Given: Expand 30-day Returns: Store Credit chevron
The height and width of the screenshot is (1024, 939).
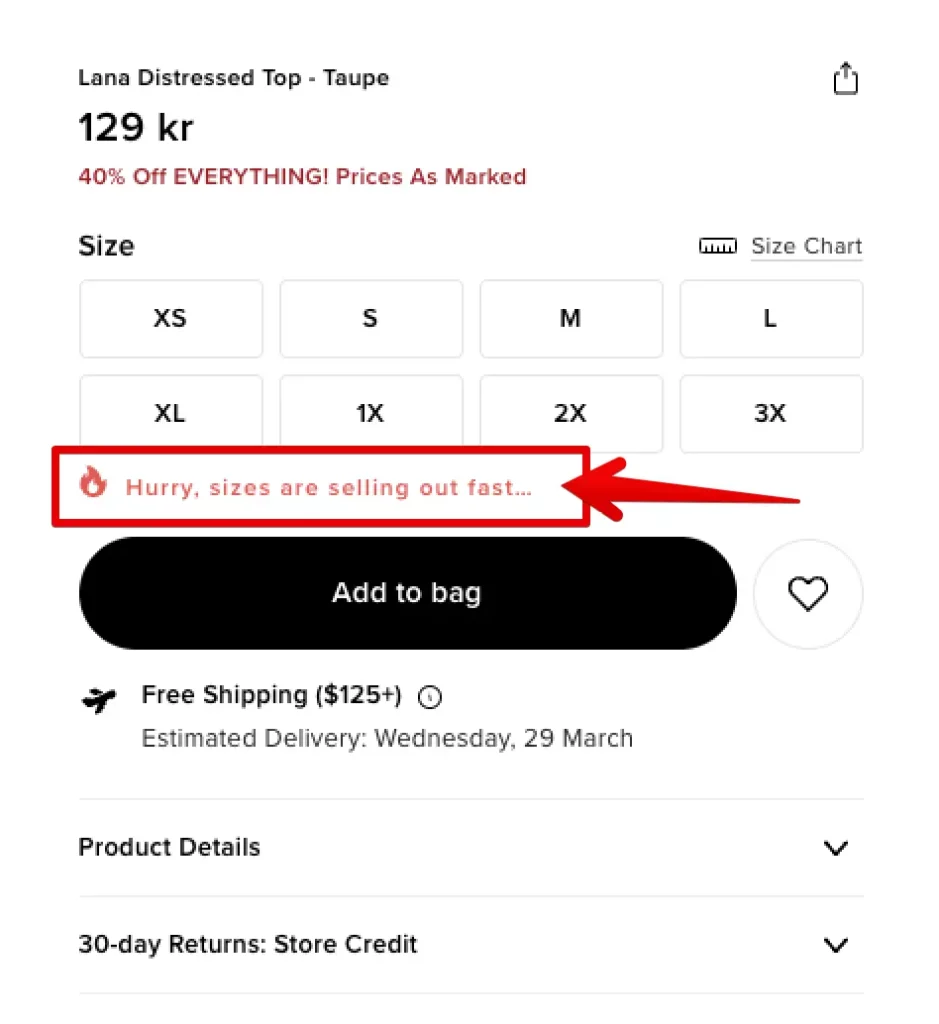Looking at the screenshot, I should coord(836,944).
